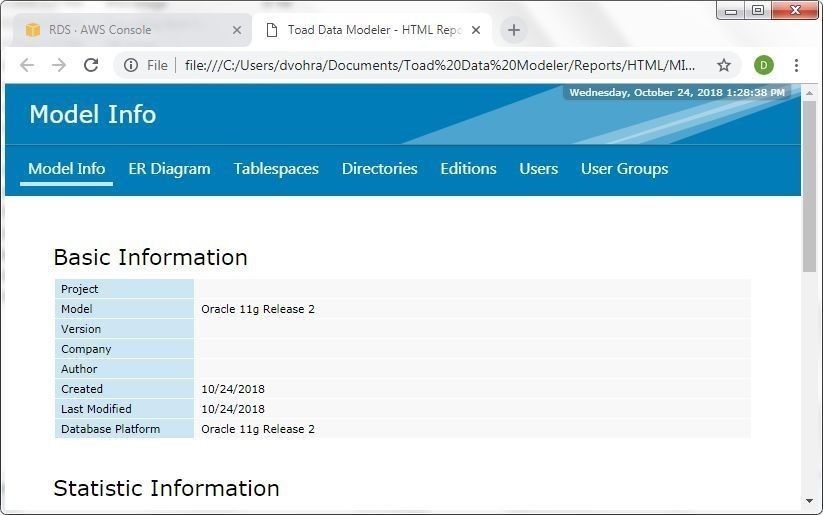Close the RDS AWS Console tab

[x=237, y=30]
